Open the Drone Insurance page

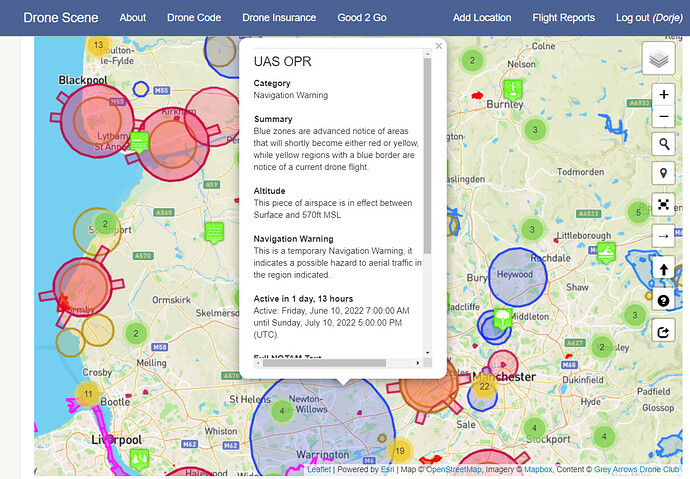[279, 18]
